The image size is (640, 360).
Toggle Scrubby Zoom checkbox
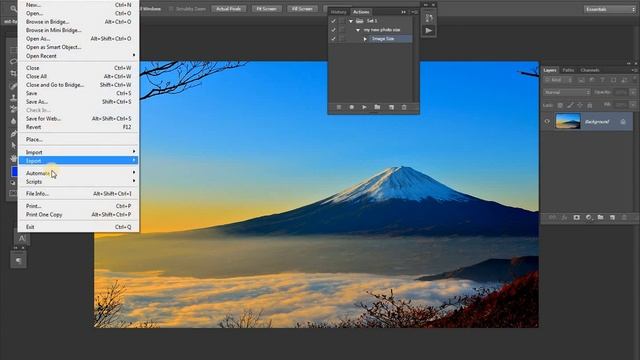(x=171, y=9)
